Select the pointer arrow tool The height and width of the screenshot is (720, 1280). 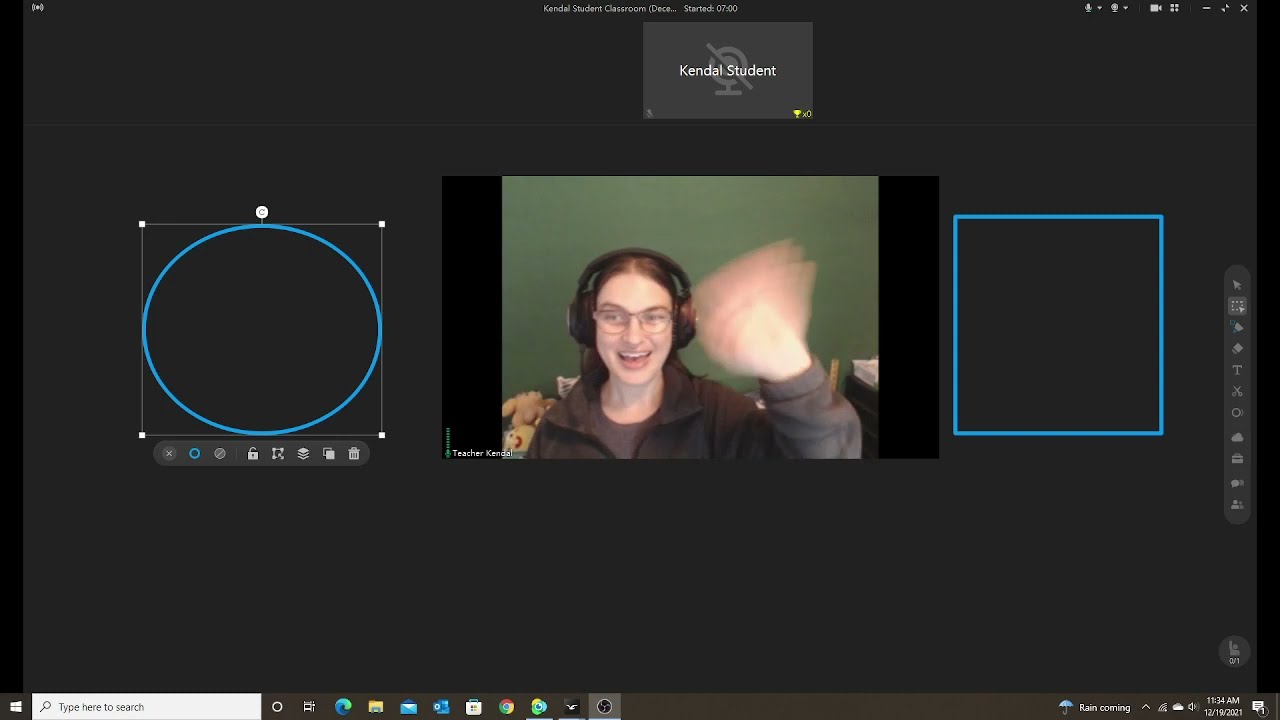pos(1237,285)
